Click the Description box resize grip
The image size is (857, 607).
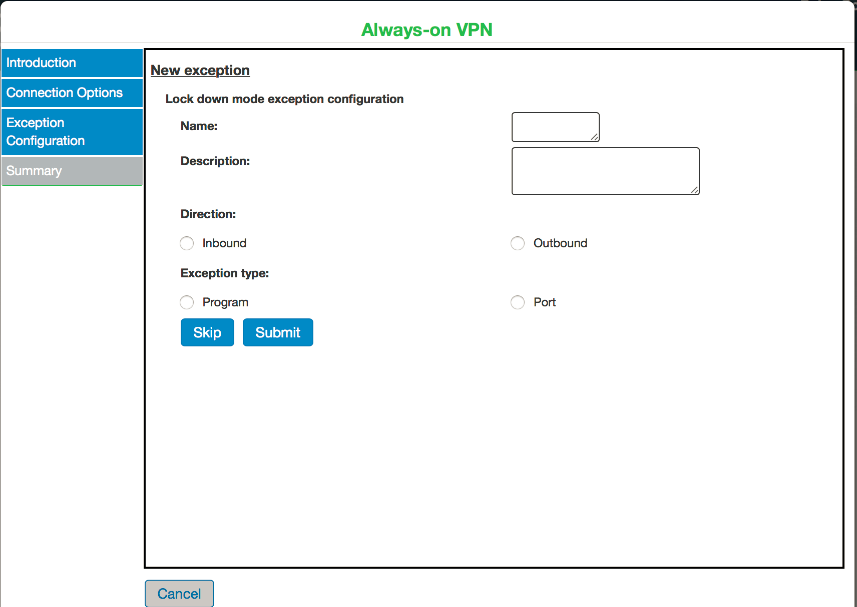click(x=695, y=189)
